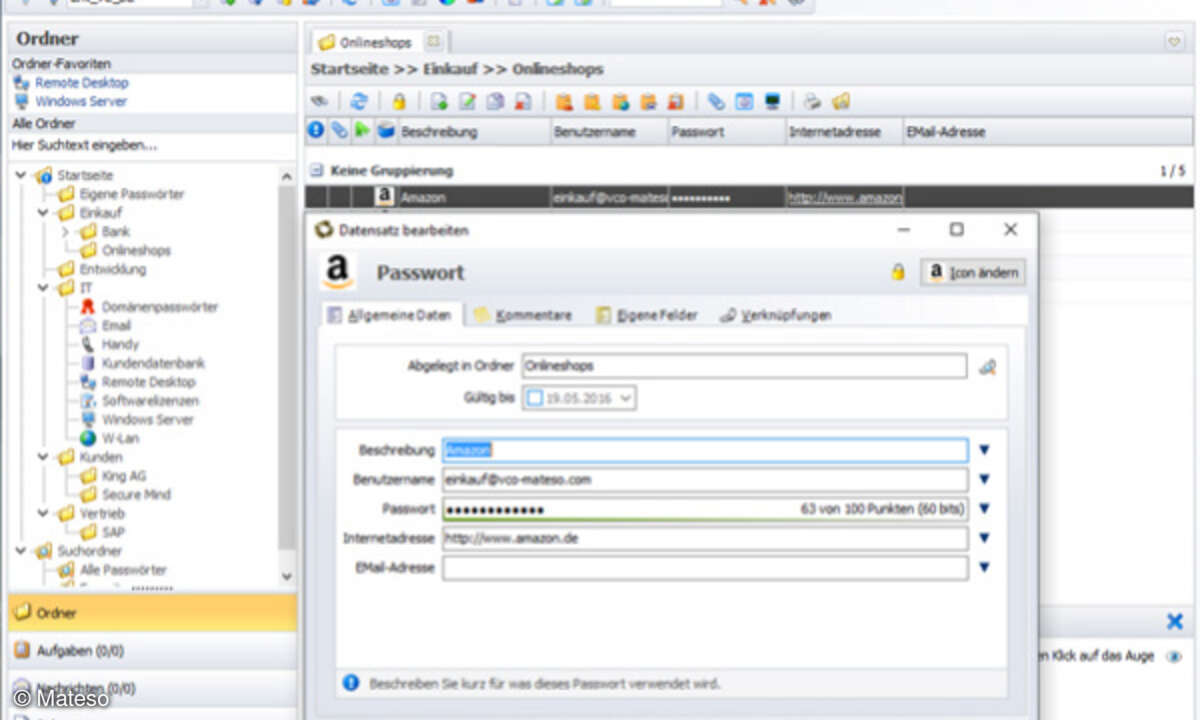Viewport: 1200px width, 720px height.
Task: Add a new record via the green-plus document icon
Action: click(438, 101)
